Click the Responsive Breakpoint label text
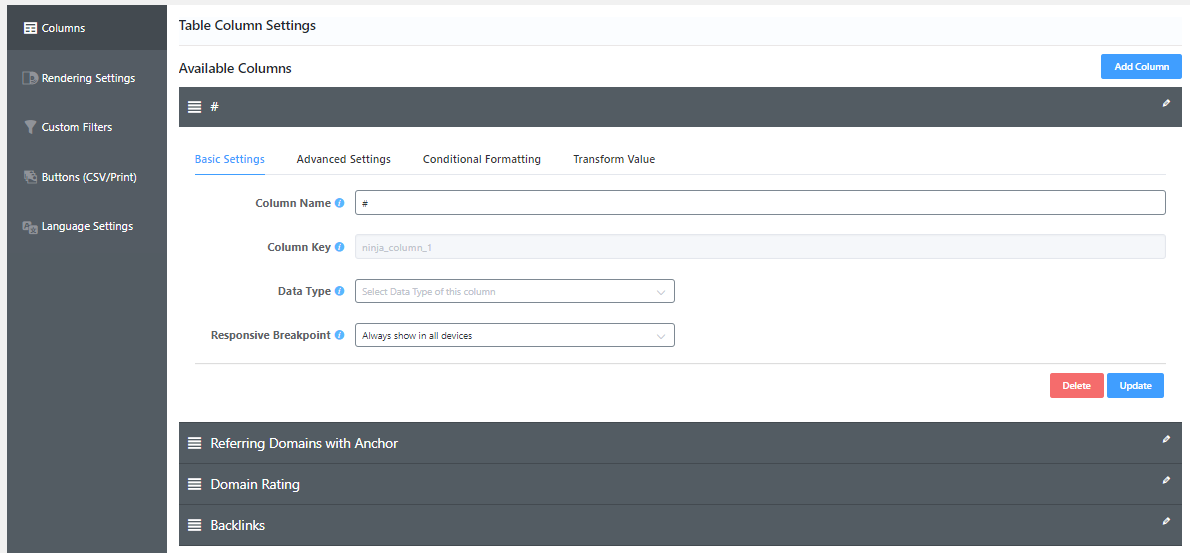The image size is (1190, 553). pos(270,335)
